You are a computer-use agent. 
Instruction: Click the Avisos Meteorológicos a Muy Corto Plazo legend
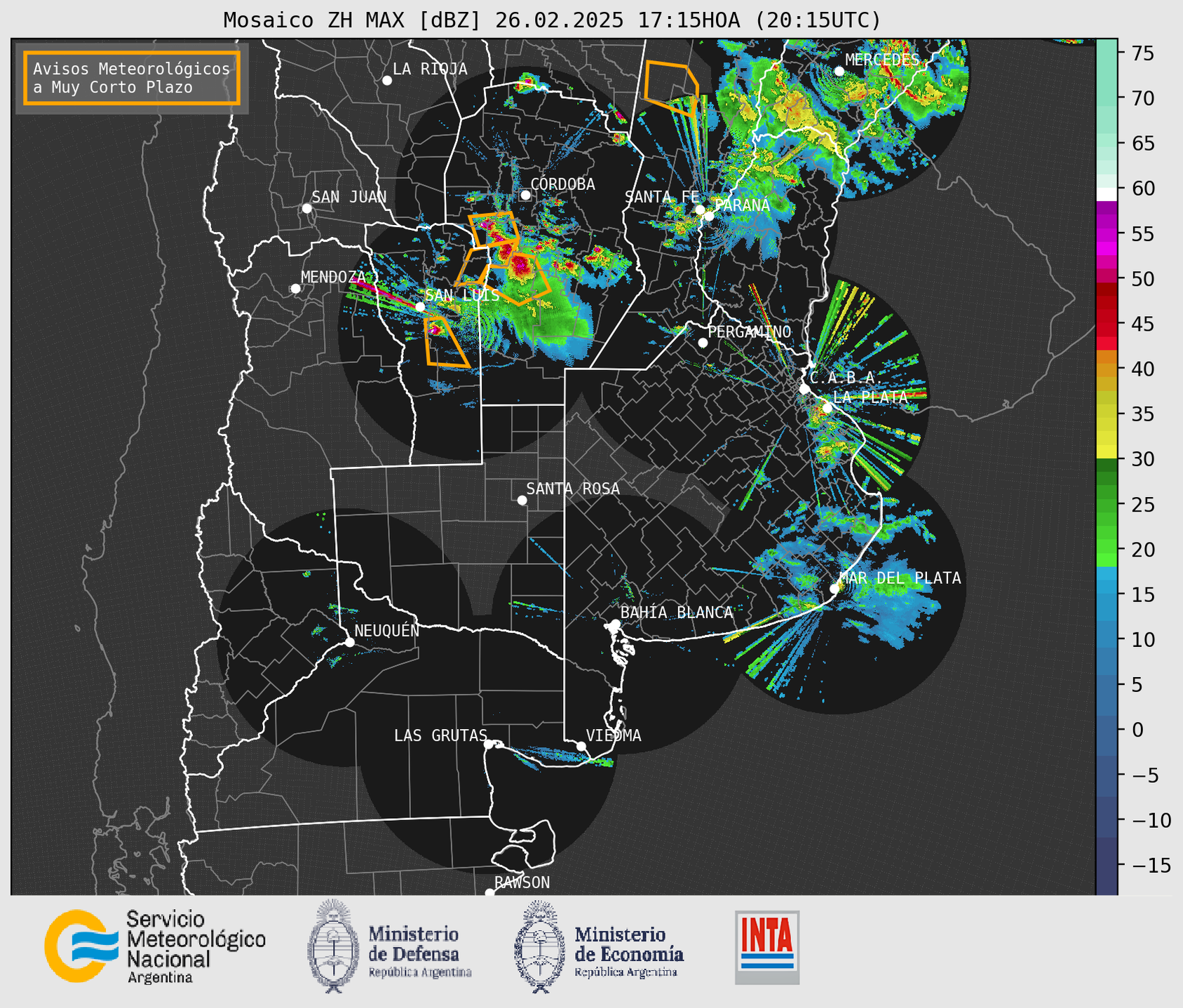click(132, 78)
